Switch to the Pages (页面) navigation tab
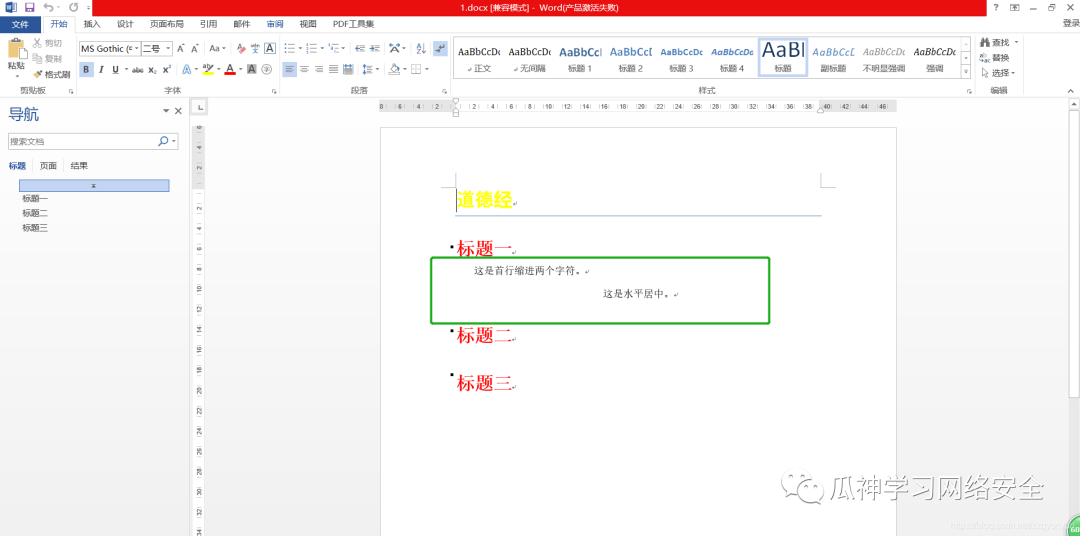 coord(48,166)
